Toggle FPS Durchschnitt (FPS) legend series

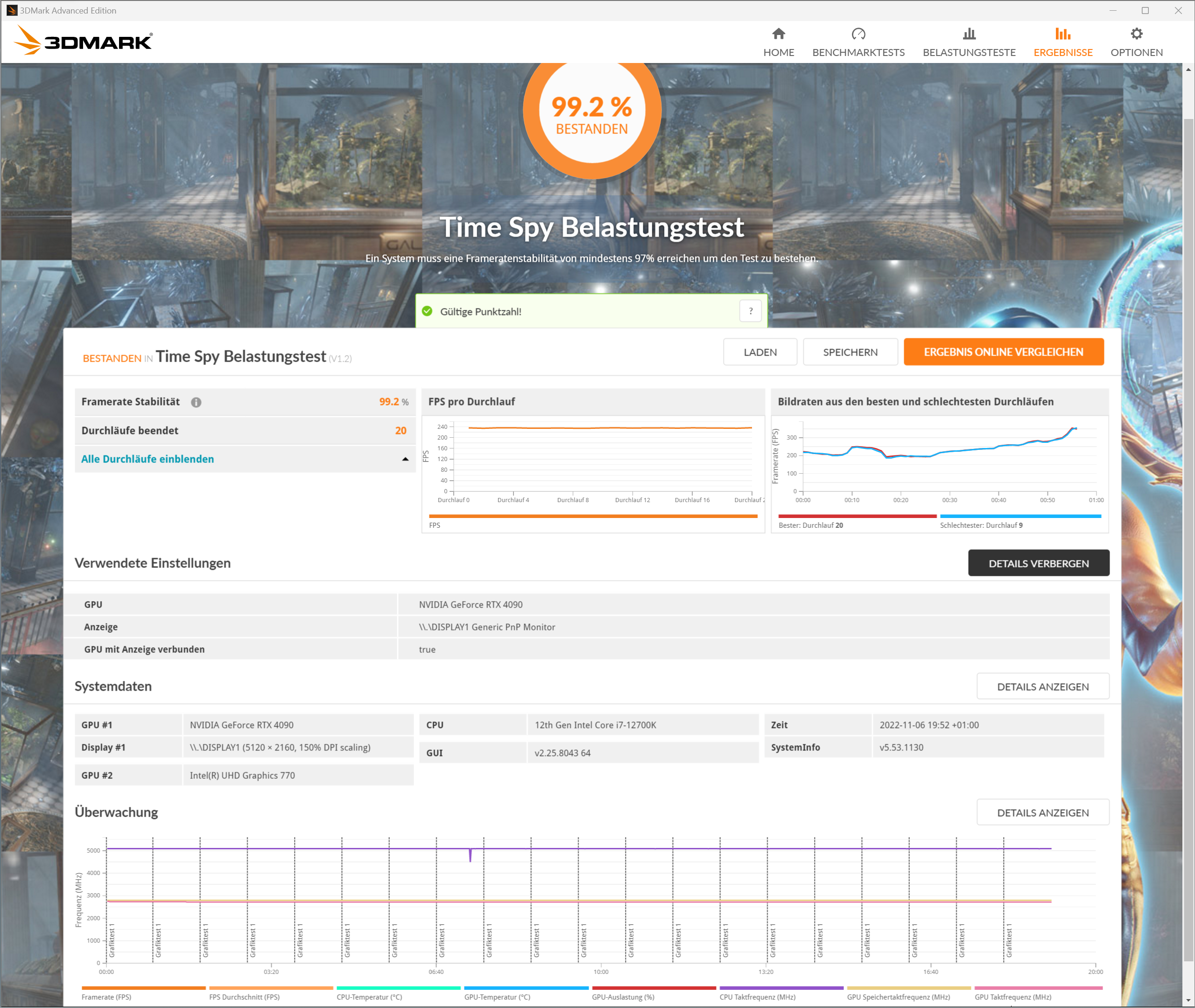pyautogui.click(x=271, y=993)
